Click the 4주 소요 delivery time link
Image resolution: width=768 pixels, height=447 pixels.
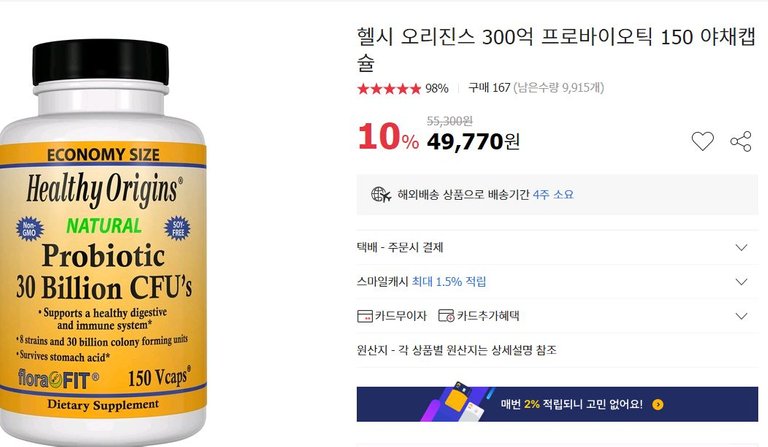[x=553, y=194]
